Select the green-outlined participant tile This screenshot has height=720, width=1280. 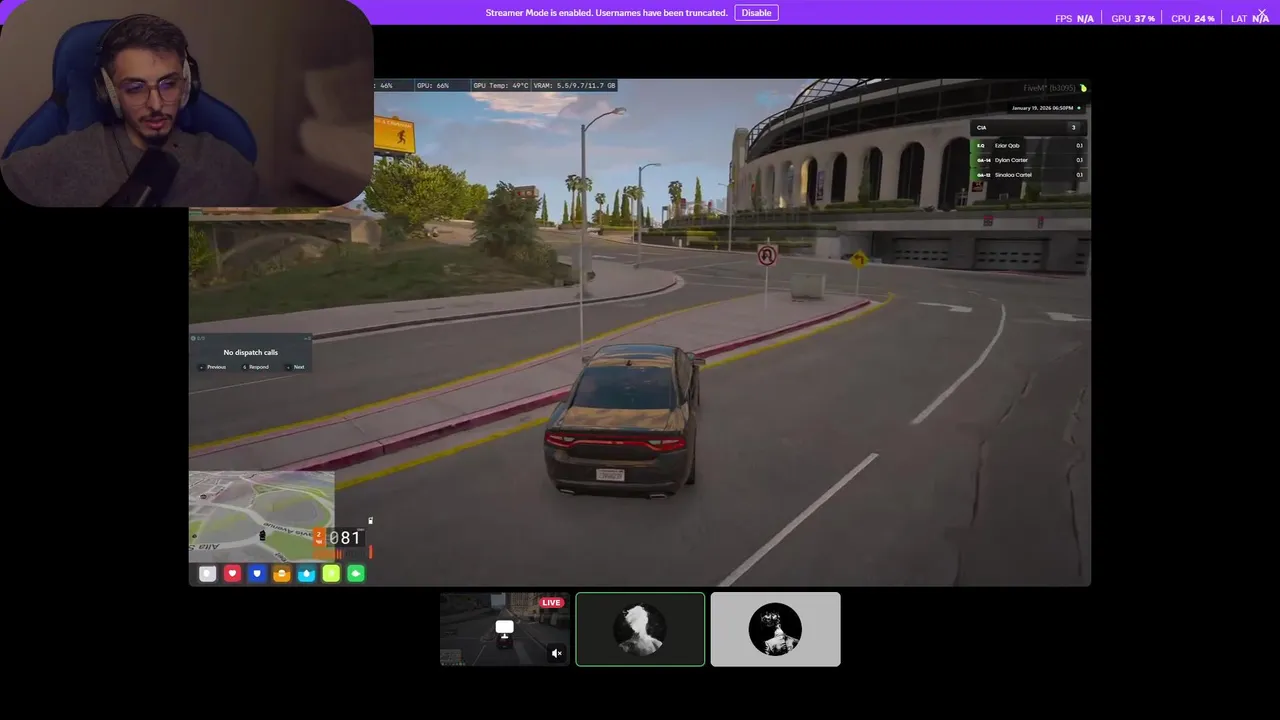(640, 629)
